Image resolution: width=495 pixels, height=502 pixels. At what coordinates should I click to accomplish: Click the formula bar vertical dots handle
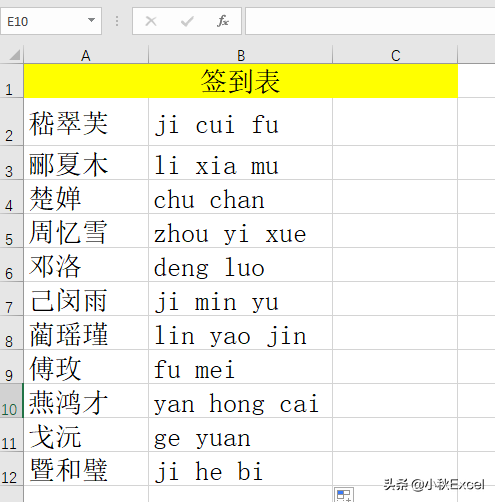tap(117, 21)
